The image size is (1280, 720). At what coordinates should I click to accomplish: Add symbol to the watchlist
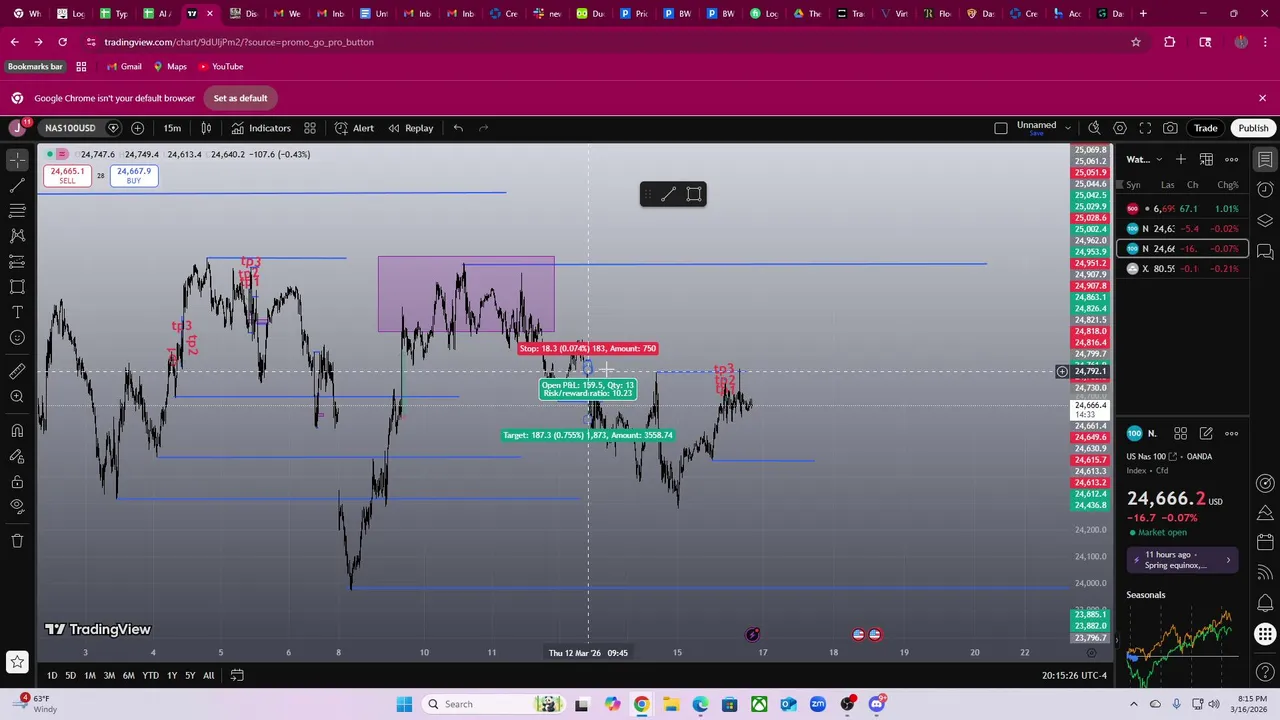[1181, 159]
